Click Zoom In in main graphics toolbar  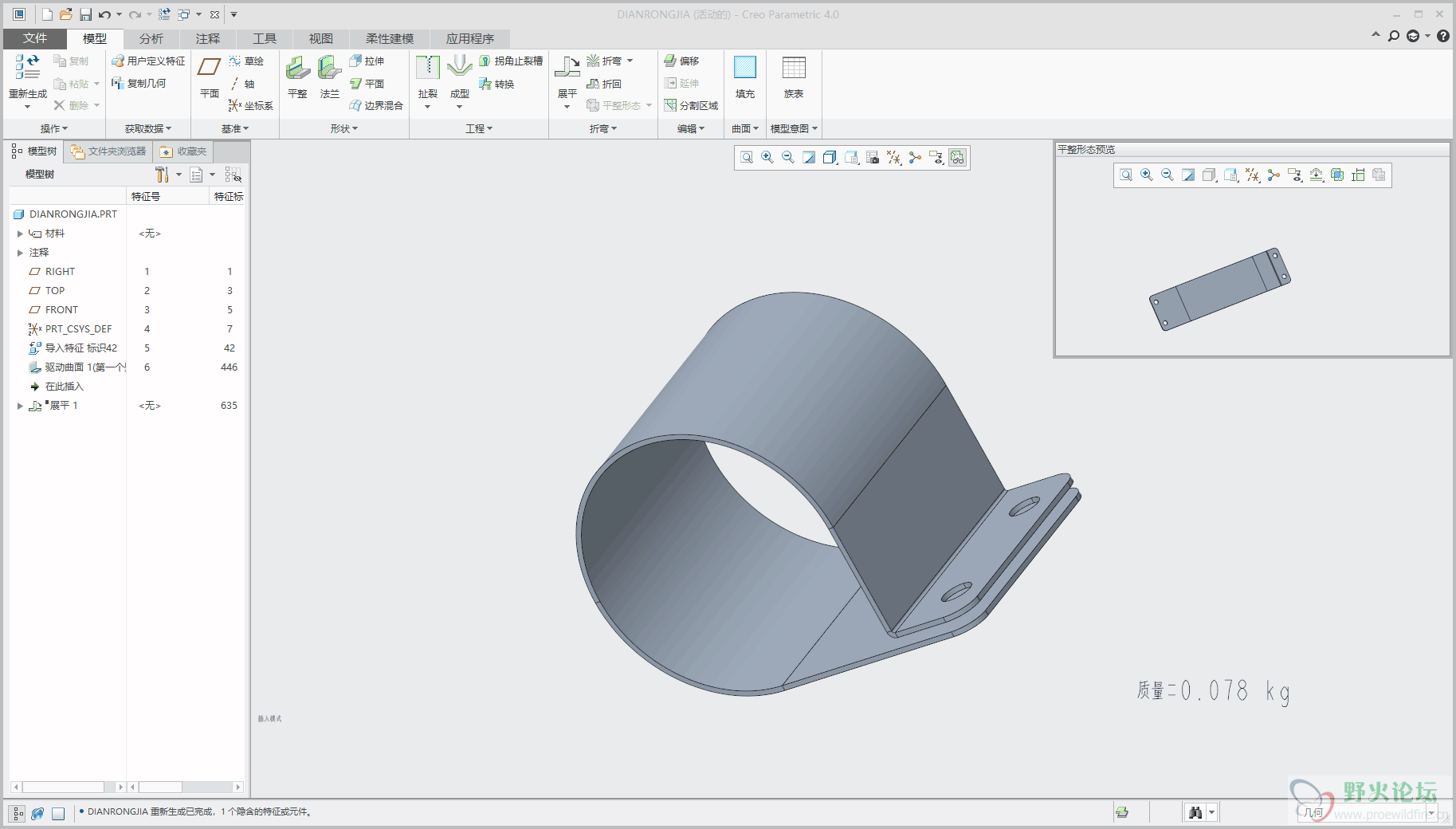pyautogui.click(x=767, y=158)
